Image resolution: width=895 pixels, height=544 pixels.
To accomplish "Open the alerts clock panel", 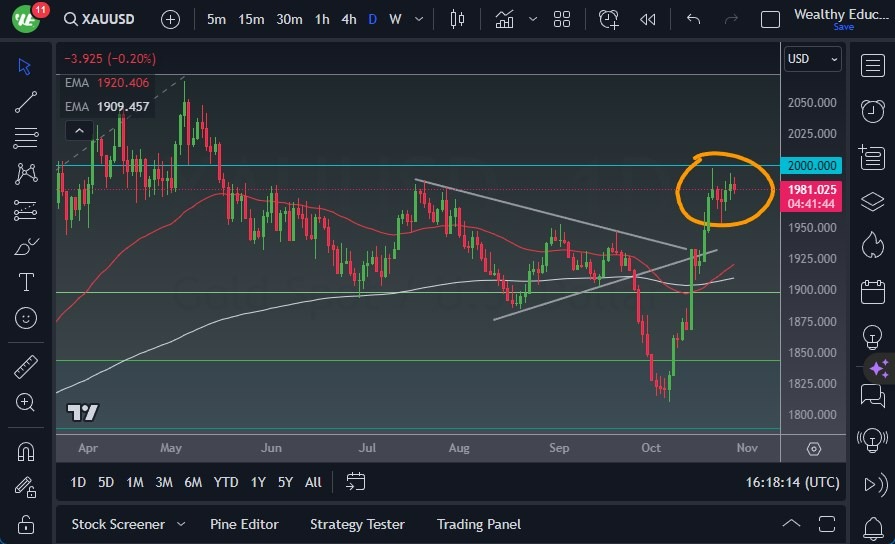I will pos(872,111).
